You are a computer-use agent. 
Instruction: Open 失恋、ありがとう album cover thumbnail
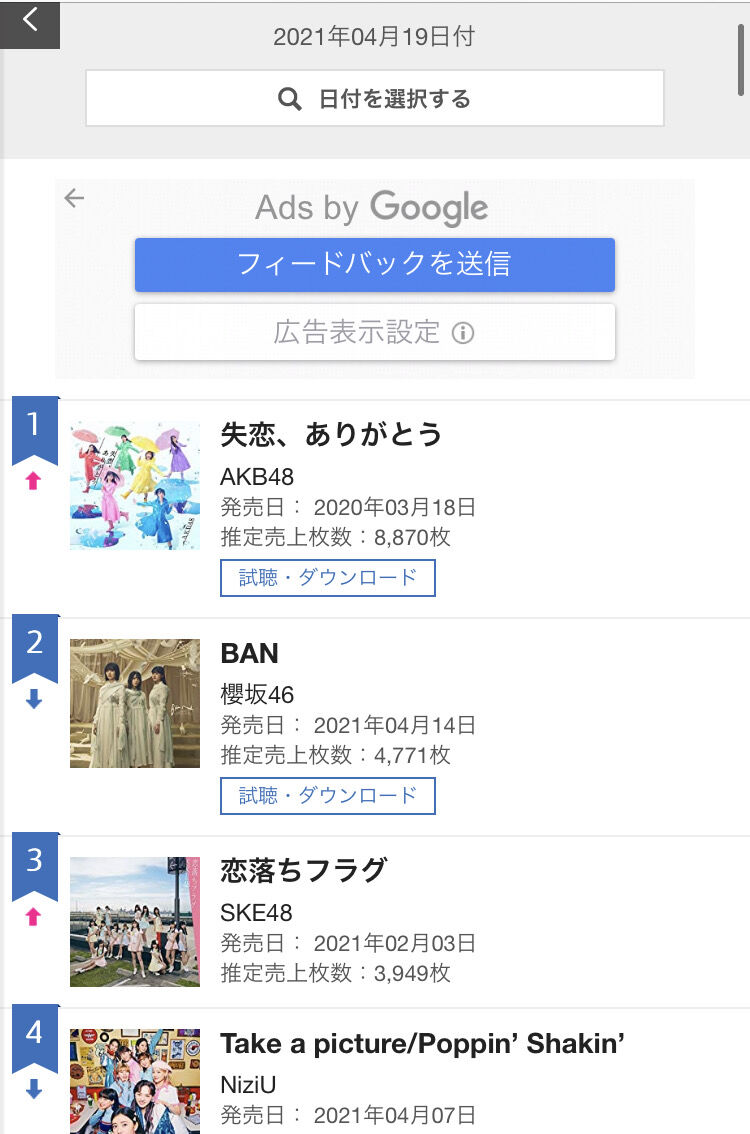tap(135, 485)
